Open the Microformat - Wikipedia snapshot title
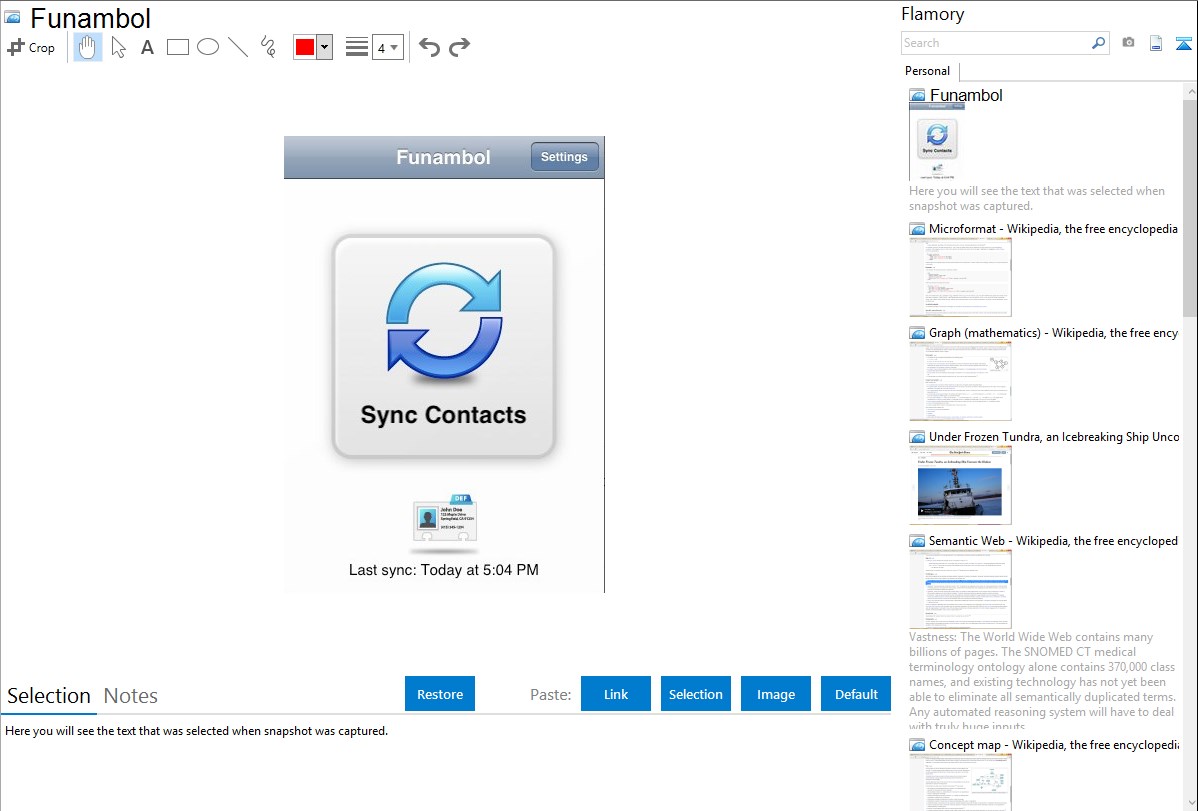Viewport: 1198px width, 811px height. 1053,229
